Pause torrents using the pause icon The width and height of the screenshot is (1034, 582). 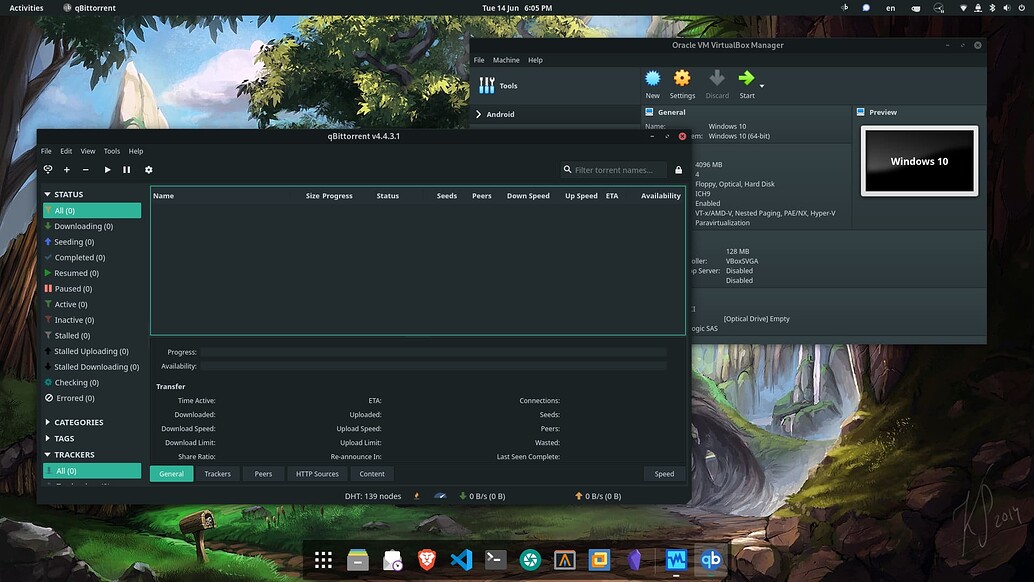[x=127, y=169]
